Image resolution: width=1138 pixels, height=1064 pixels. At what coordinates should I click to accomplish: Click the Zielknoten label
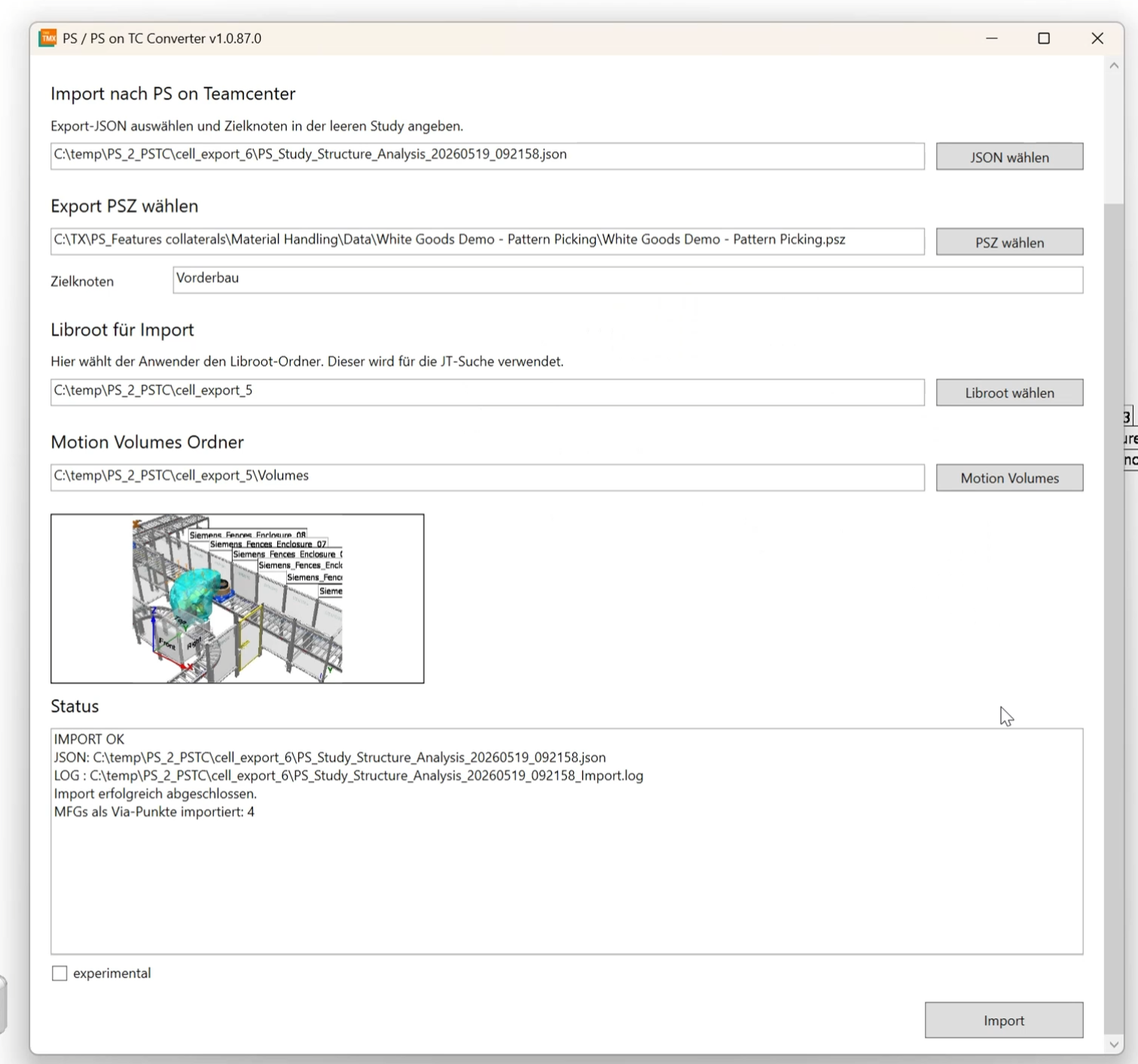[82, 281]
